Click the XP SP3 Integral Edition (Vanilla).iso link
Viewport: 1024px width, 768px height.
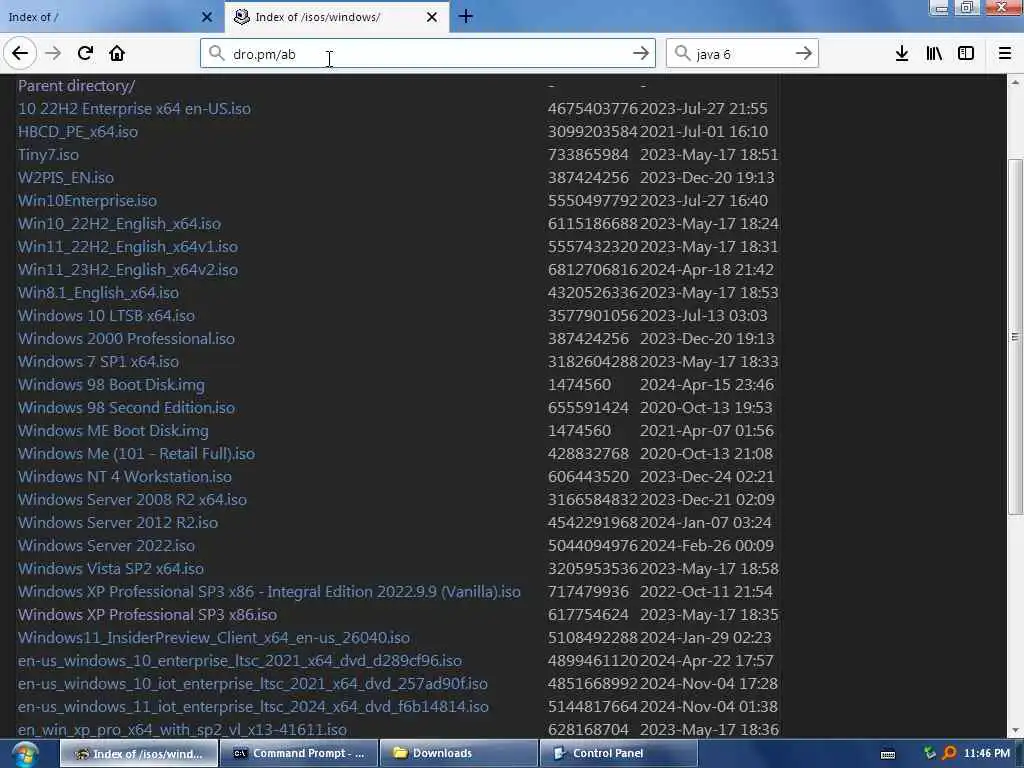(269, 592)
